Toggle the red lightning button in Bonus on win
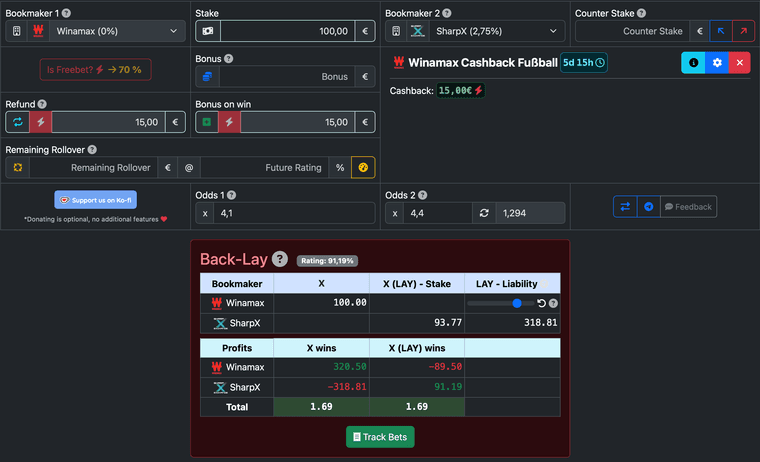The image size is (760, 462). point(229,122)
